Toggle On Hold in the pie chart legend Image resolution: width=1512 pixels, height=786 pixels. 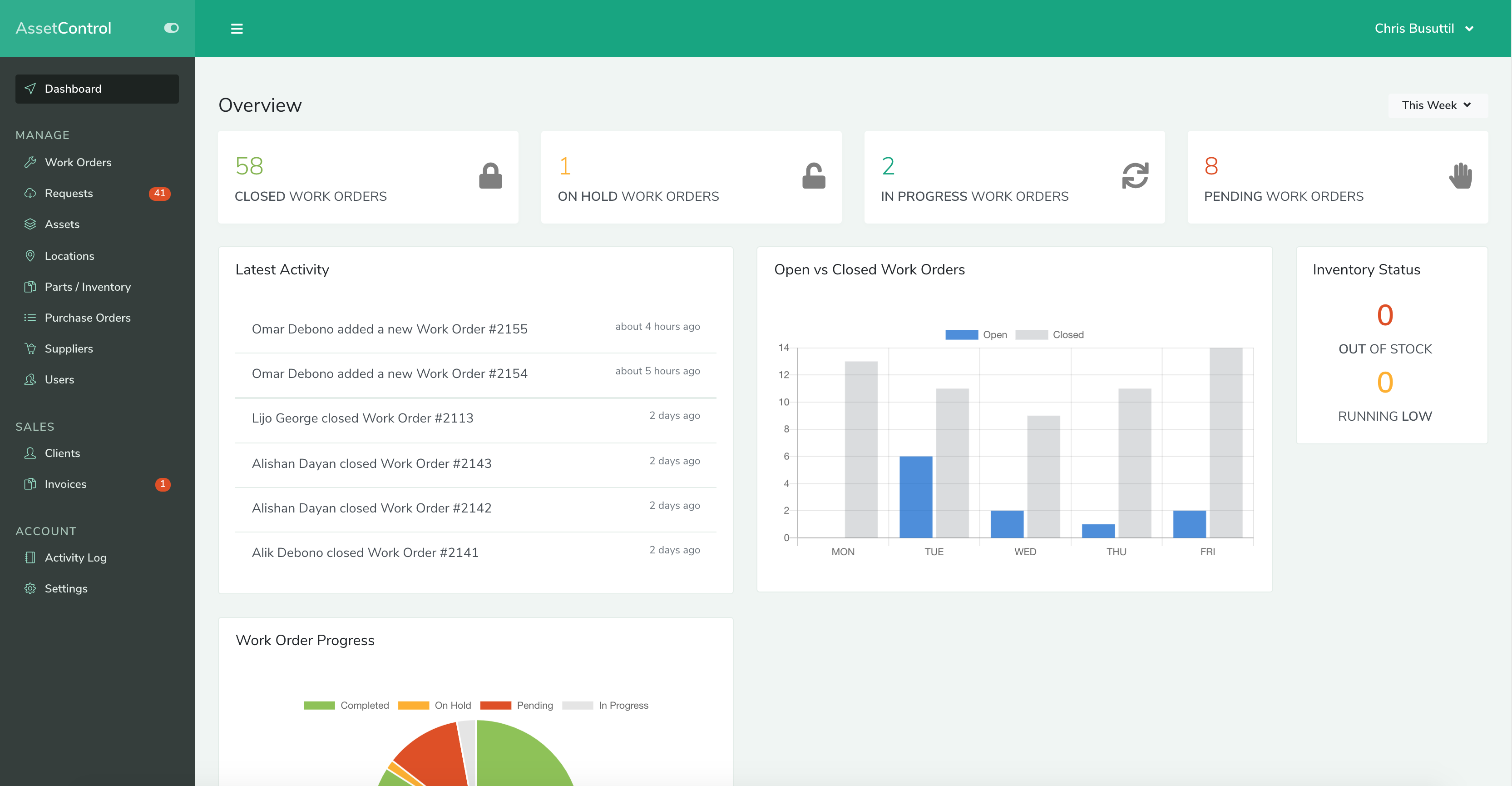(x=435, y=706)
